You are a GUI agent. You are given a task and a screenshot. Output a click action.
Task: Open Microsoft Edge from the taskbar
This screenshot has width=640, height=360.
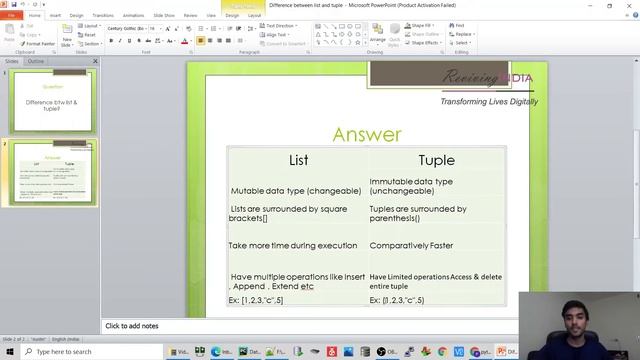tap(216, 351)
